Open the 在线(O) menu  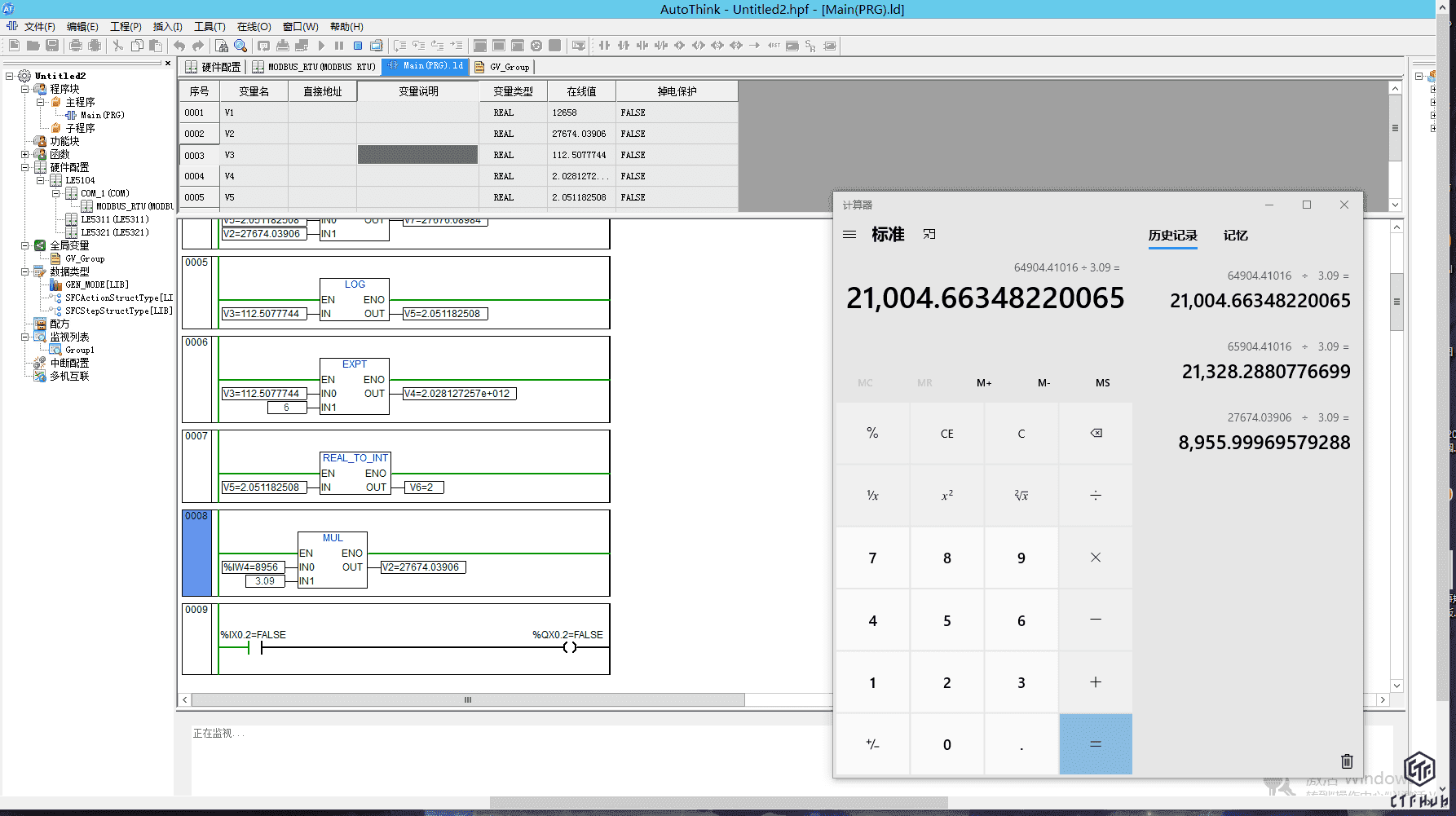pyautogui.click(x=254, y=27)
